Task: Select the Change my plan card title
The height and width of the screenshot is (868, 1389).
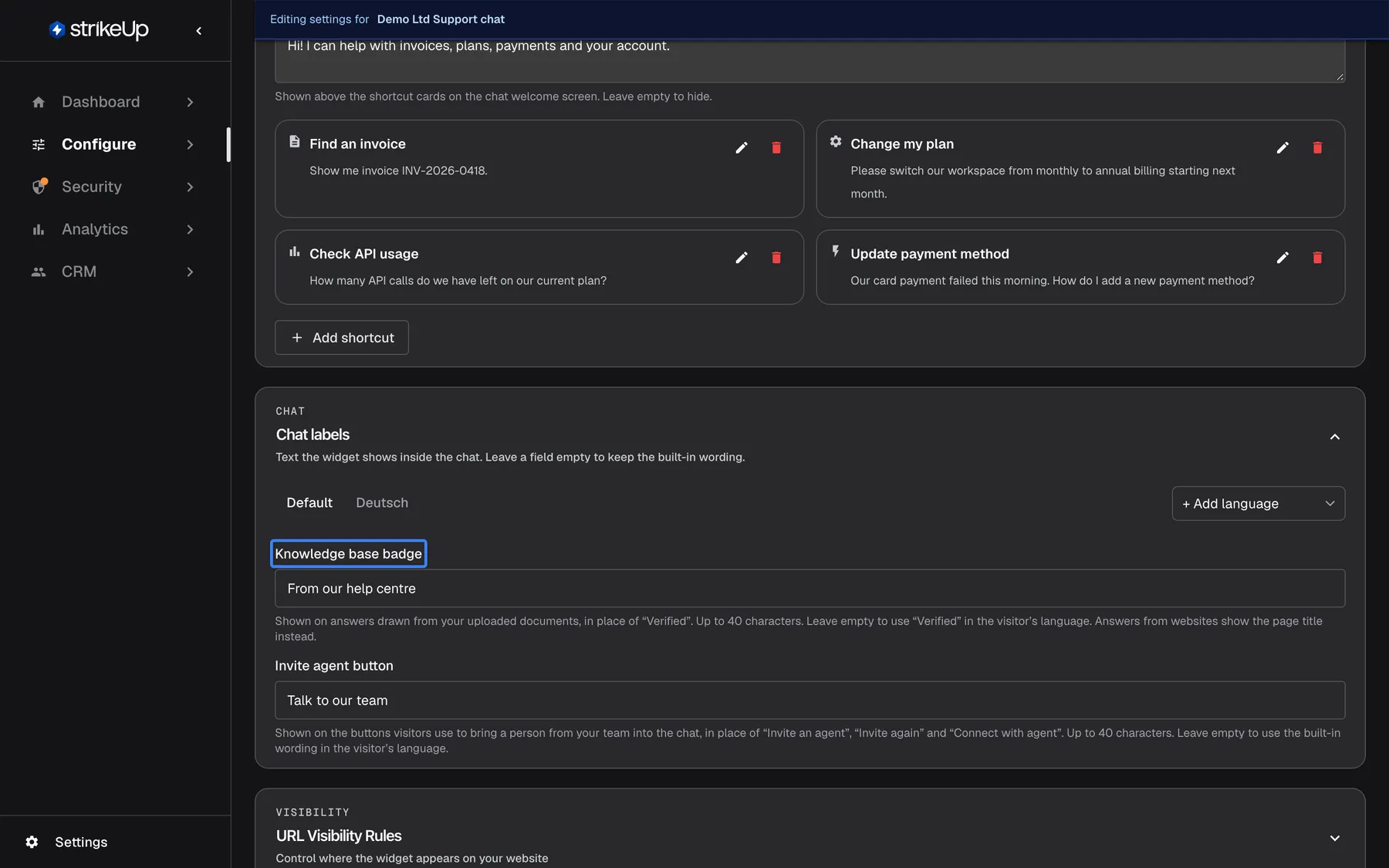Action: (902, 144)
